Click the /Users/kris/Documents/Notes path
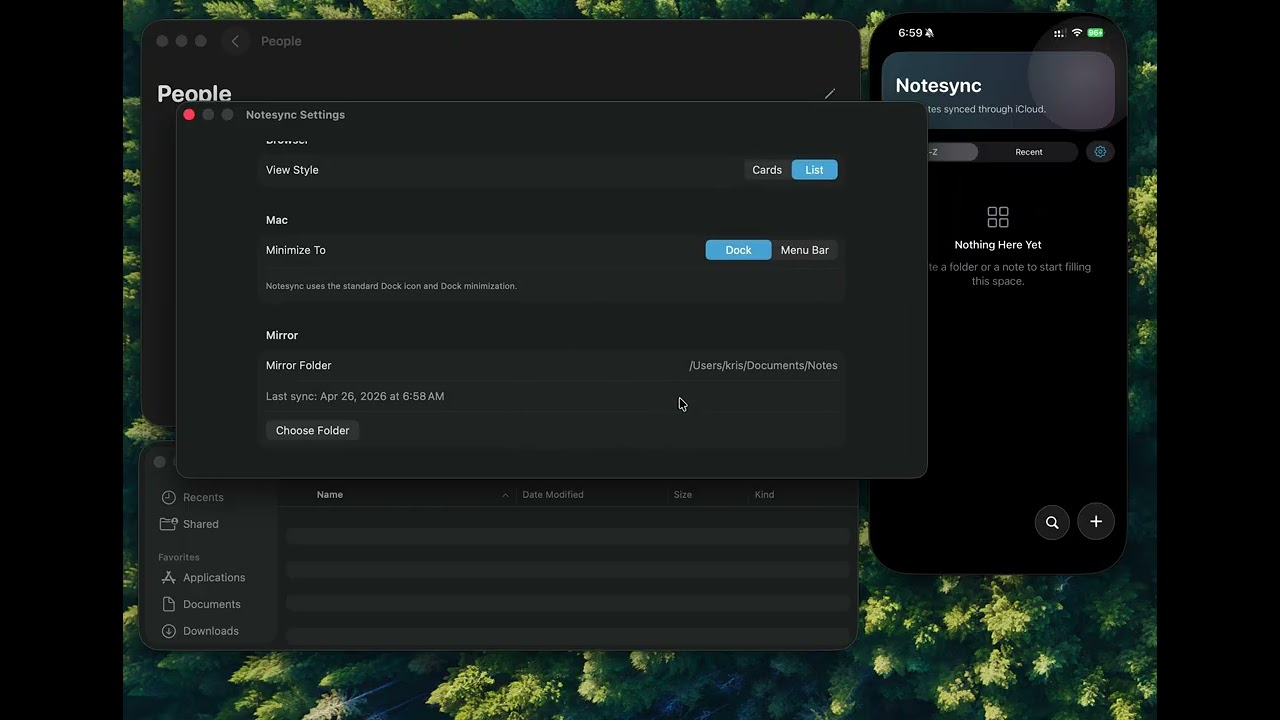 763,366
